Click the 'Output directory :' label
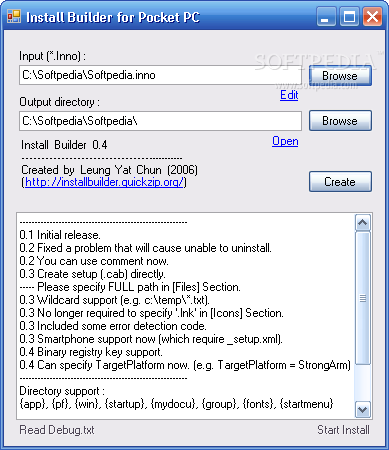 (59, 102)
